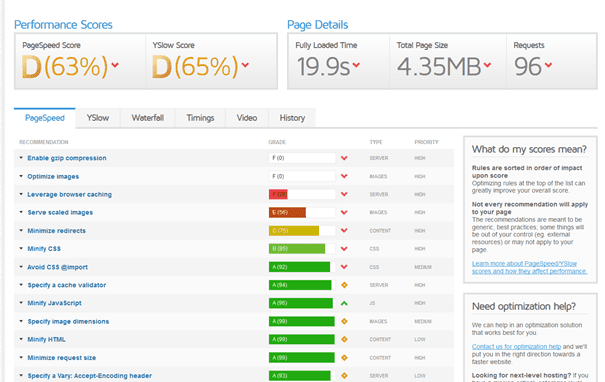
Task: Open Minify JavaScript recommendation
Action: point(54,303)
